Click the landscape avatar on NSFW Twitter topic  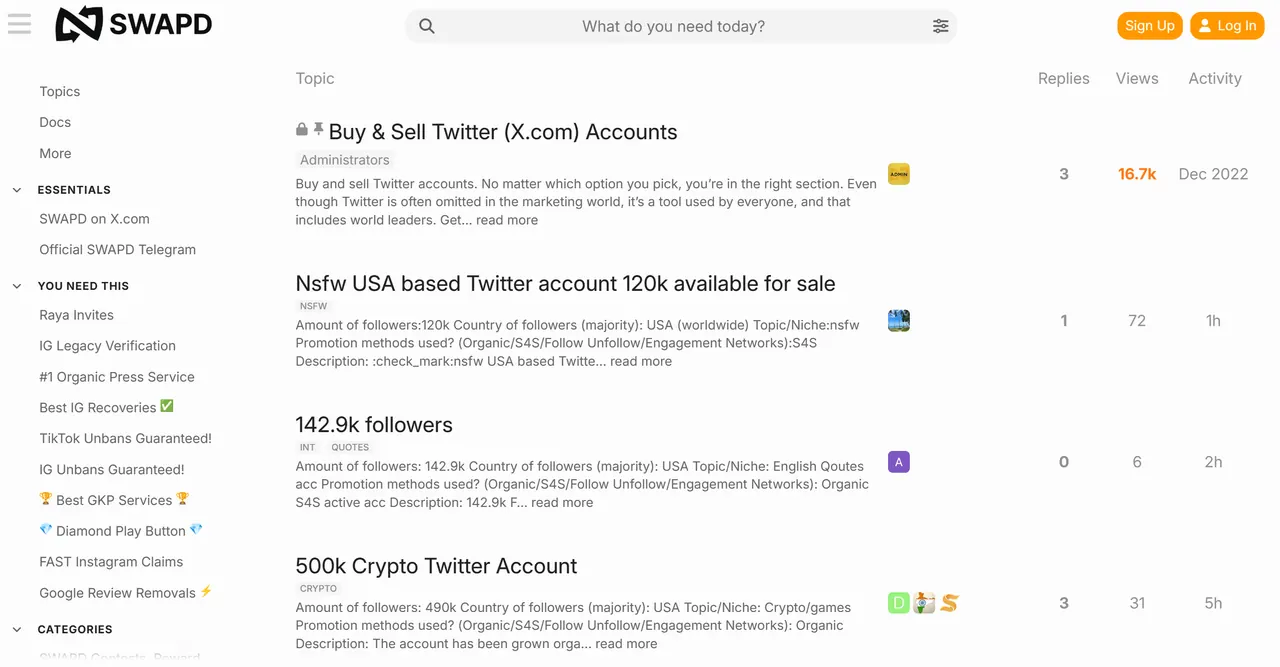tap(898, 320)
